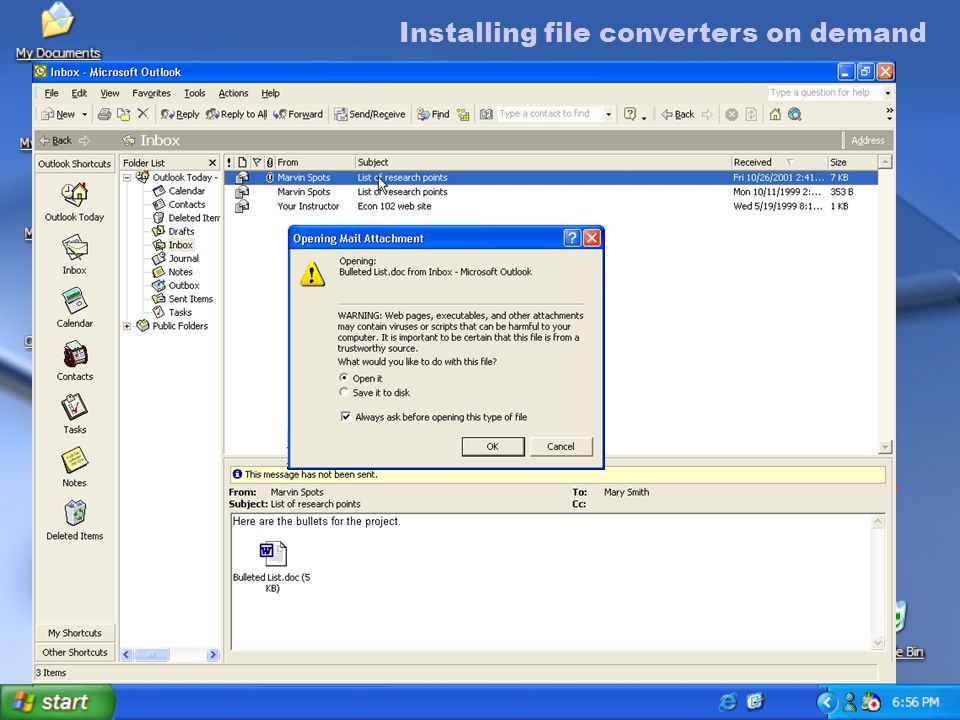Open My Documents desktop icon
Image resolution: width=960 pixels, height=720 pixels.
coord(58,20)
